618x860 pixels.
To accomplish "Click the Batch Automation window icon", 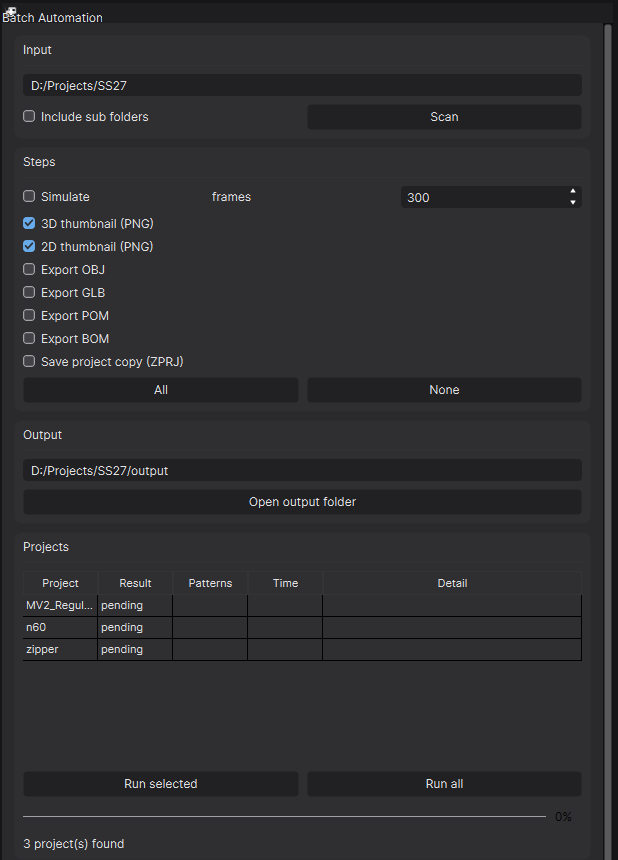I will coord(9,10).
